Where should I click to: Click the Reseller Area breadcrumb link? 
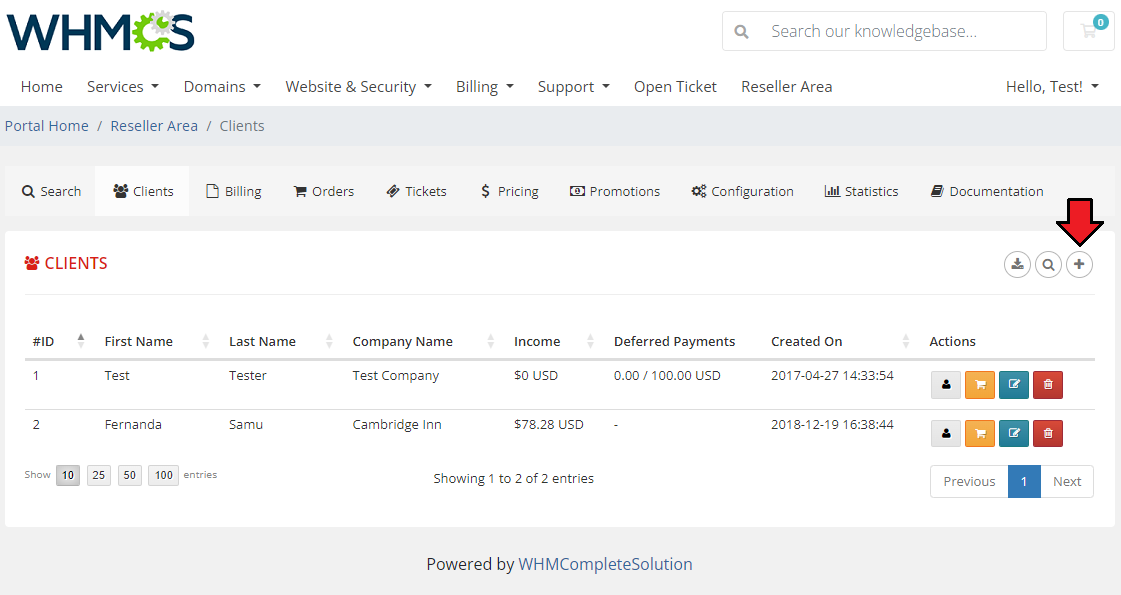[154, 126]
